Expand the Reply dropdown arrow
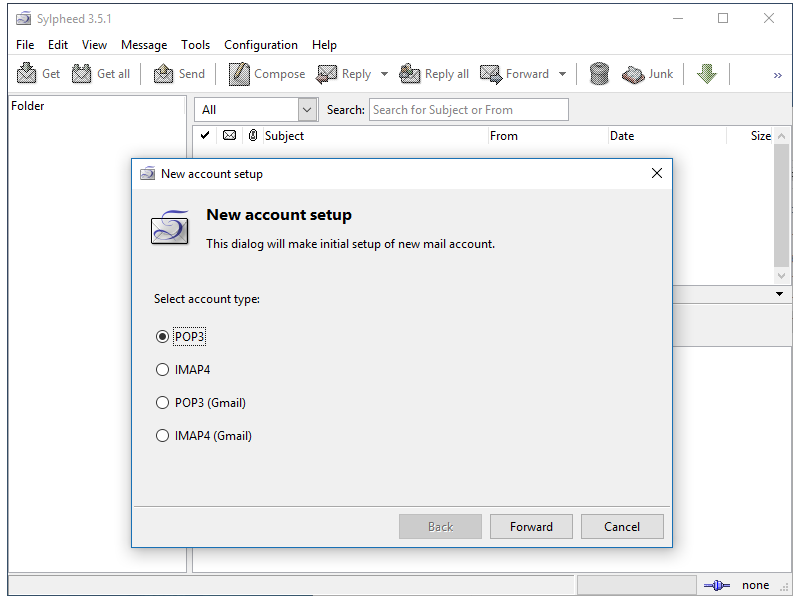The height and width of the screenshot is (600, 800). pos(384,74)
